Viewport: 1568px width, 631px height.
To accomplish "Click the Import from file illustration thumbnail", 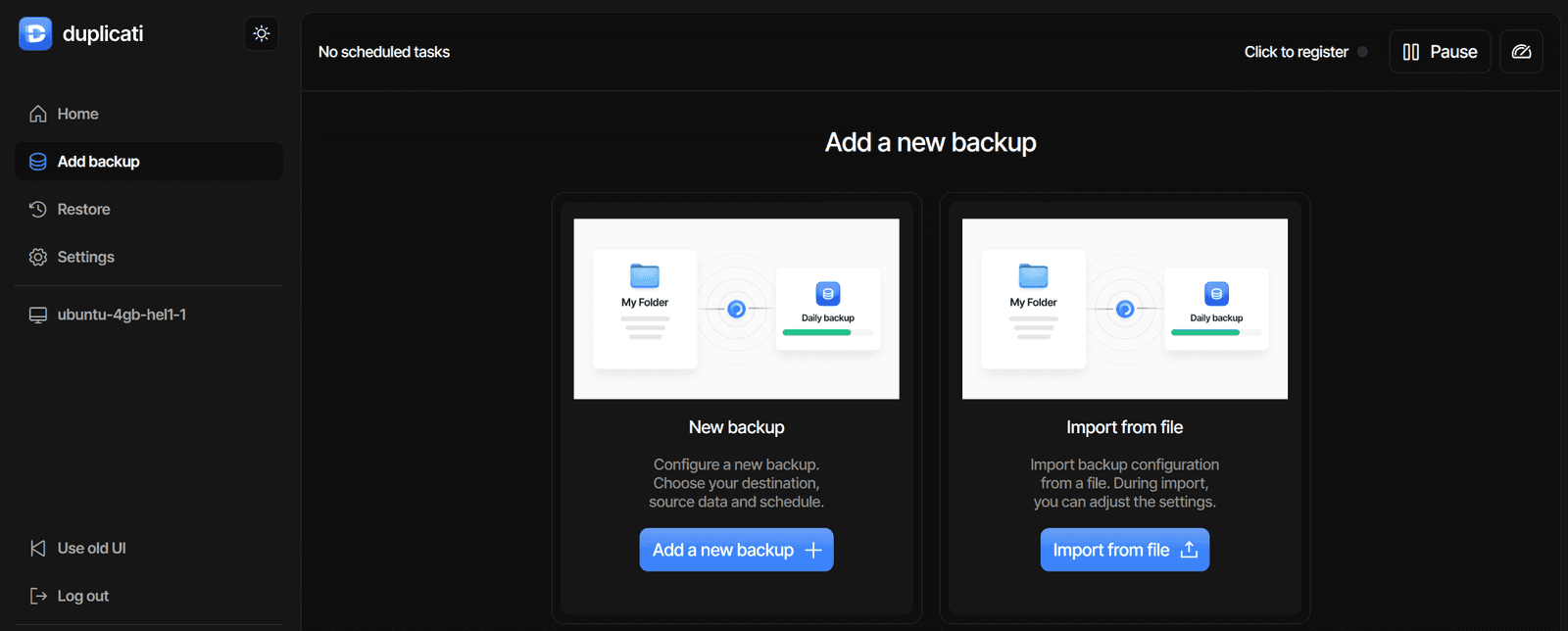I will (1125, 309).
